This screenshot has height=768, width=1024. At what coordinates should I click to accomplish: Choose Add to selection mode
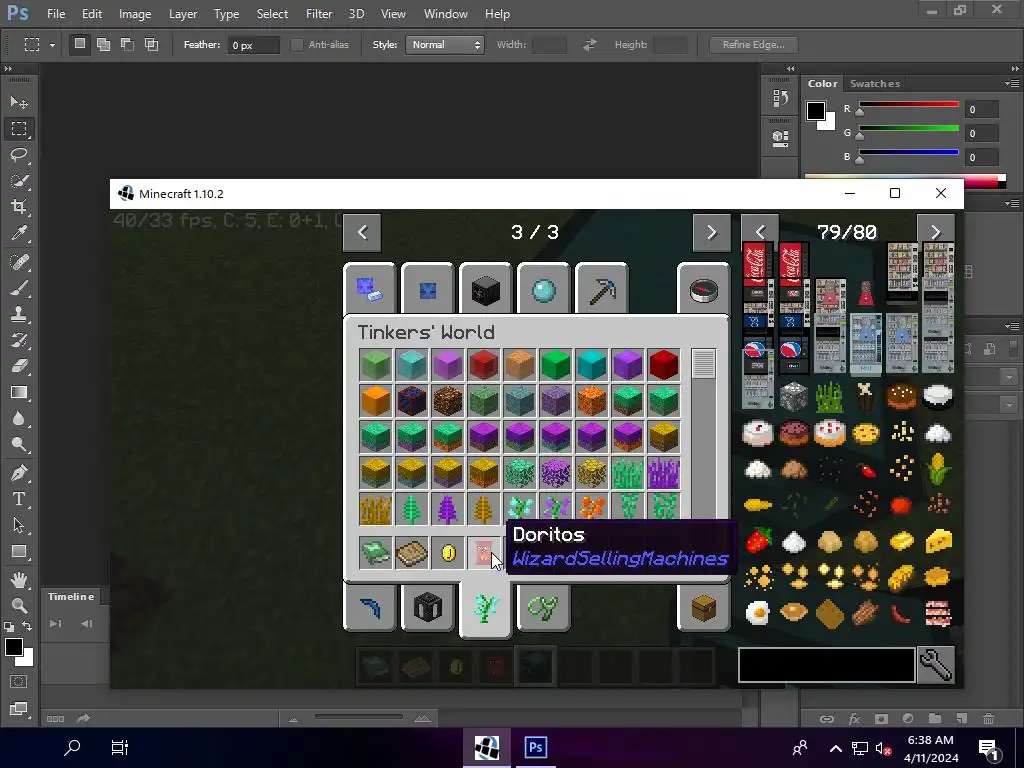point(103,44)
